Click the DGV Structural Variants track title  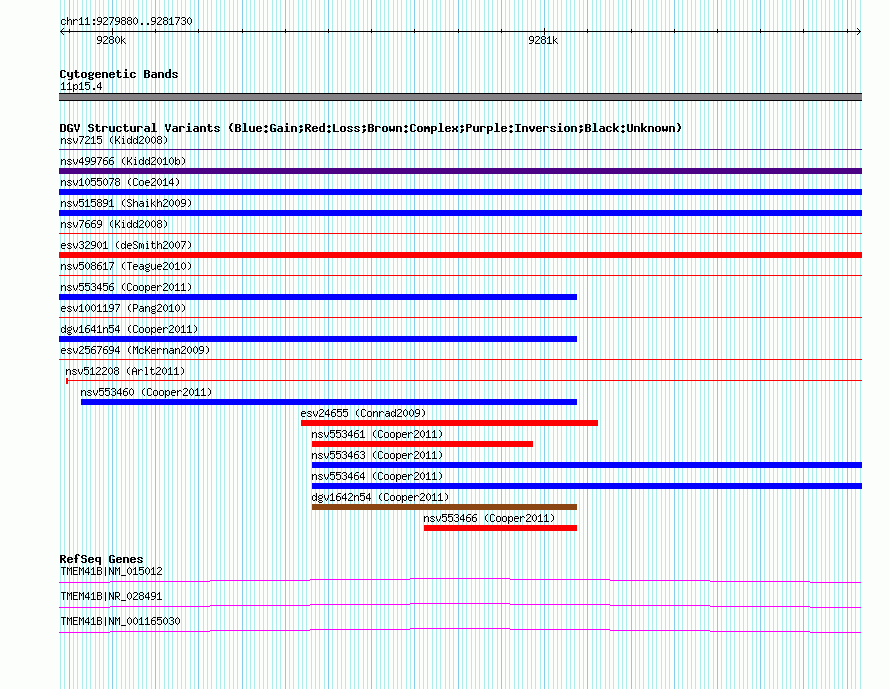tap(371, 128)
